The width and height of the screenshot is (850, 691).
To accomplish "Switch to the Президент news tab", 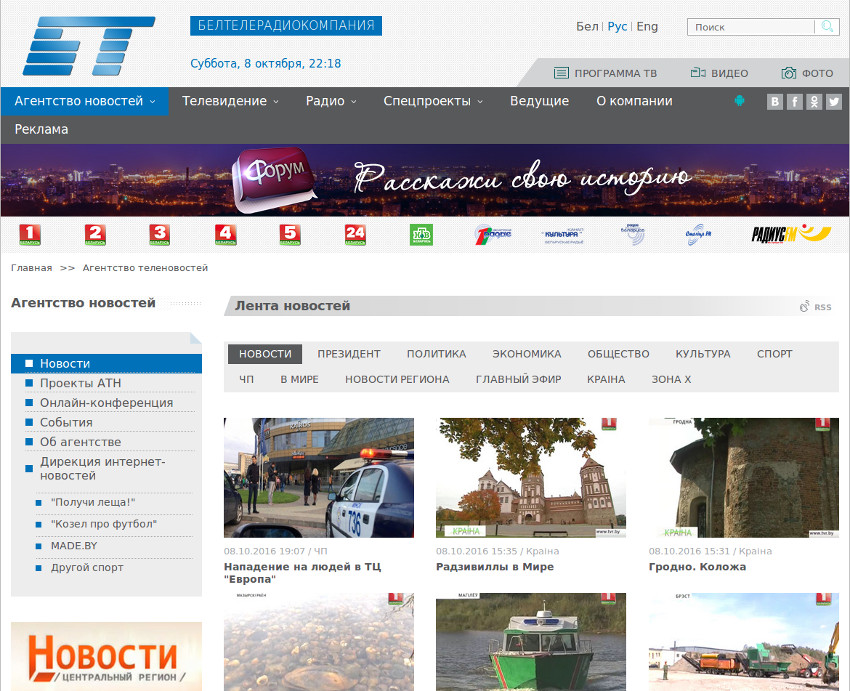I will pyautogui.click(x=349, y=354).
